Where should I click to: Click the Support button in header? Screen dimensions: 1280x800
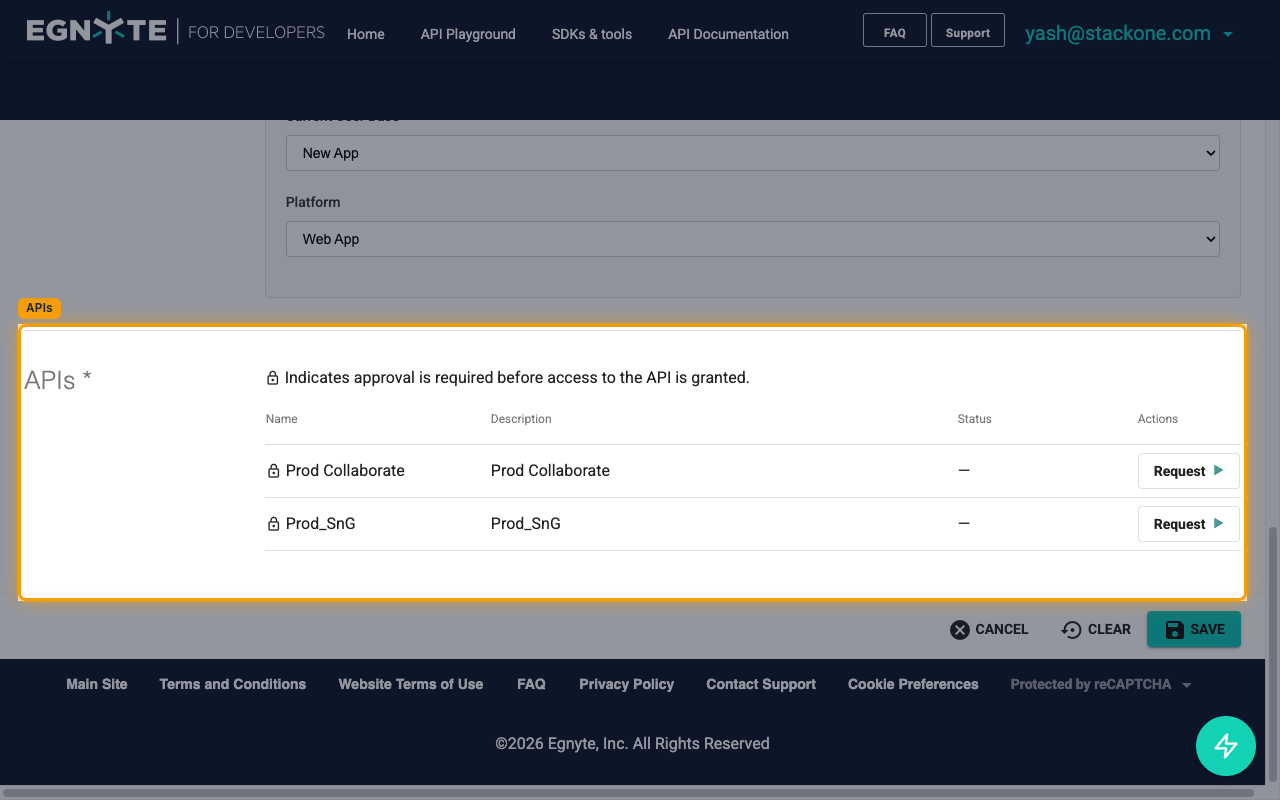pyautogui.click(x=968, y=30)
